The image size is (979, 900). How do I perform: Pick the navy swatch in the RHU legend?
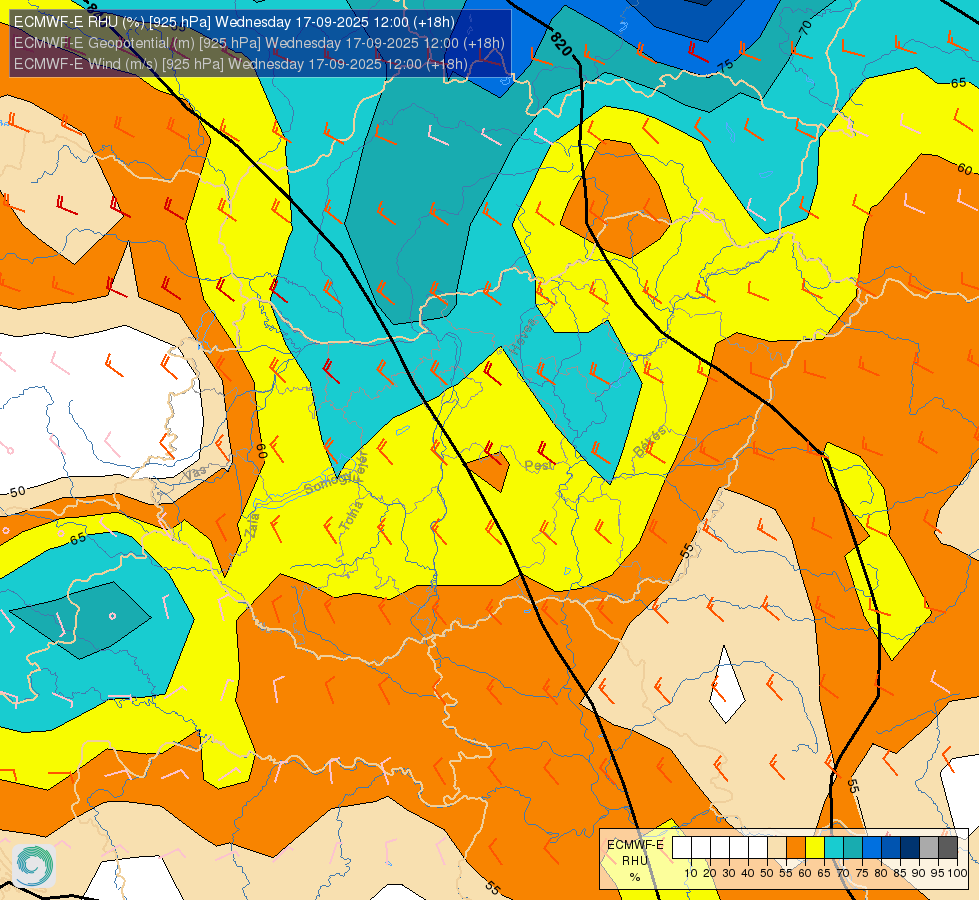(x=910, y=848)
